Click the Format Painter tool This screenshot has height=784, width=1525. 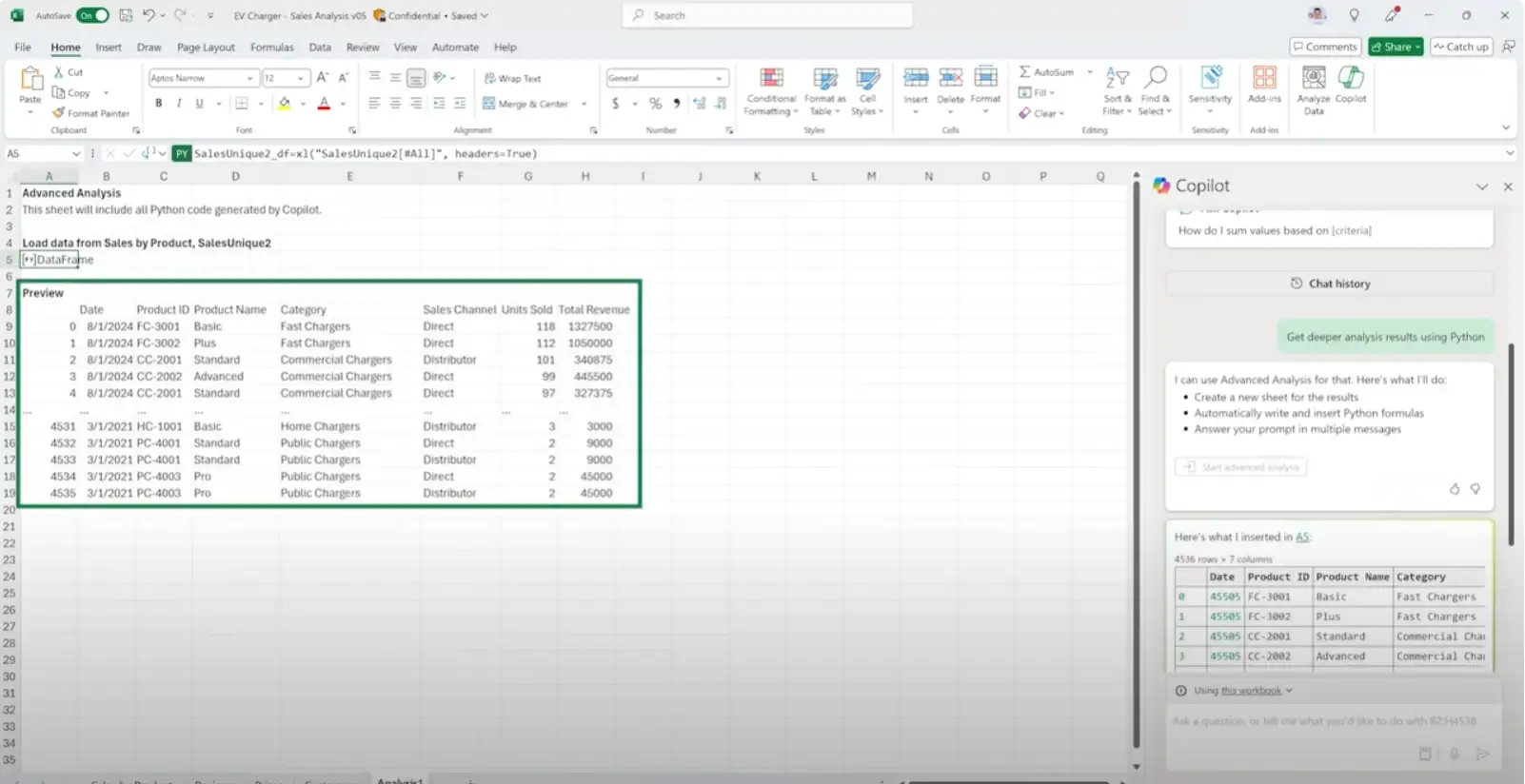91,113
